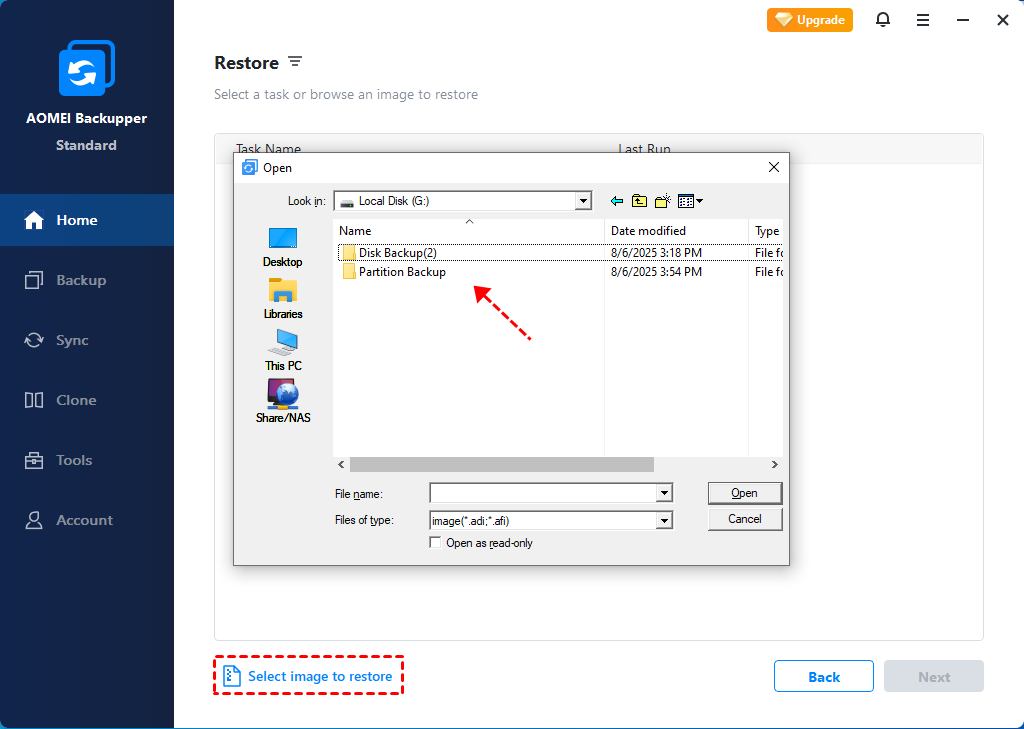The height and width of the screenshot is (729, 1024).
Task: Open the View menu icon
Action: [x=690, y=201]
